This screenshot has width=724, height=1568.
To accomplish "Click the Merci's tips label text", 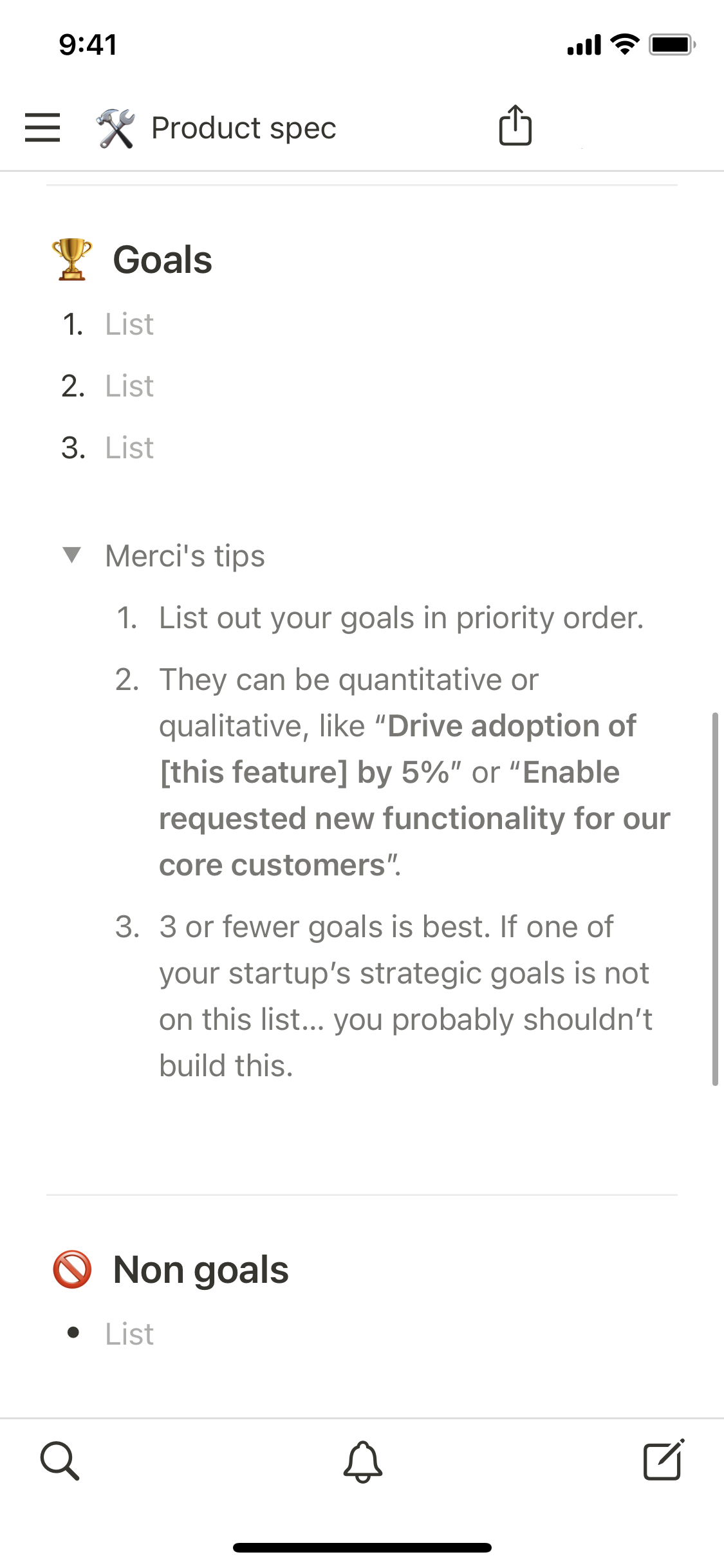I will tap(185, 556).
